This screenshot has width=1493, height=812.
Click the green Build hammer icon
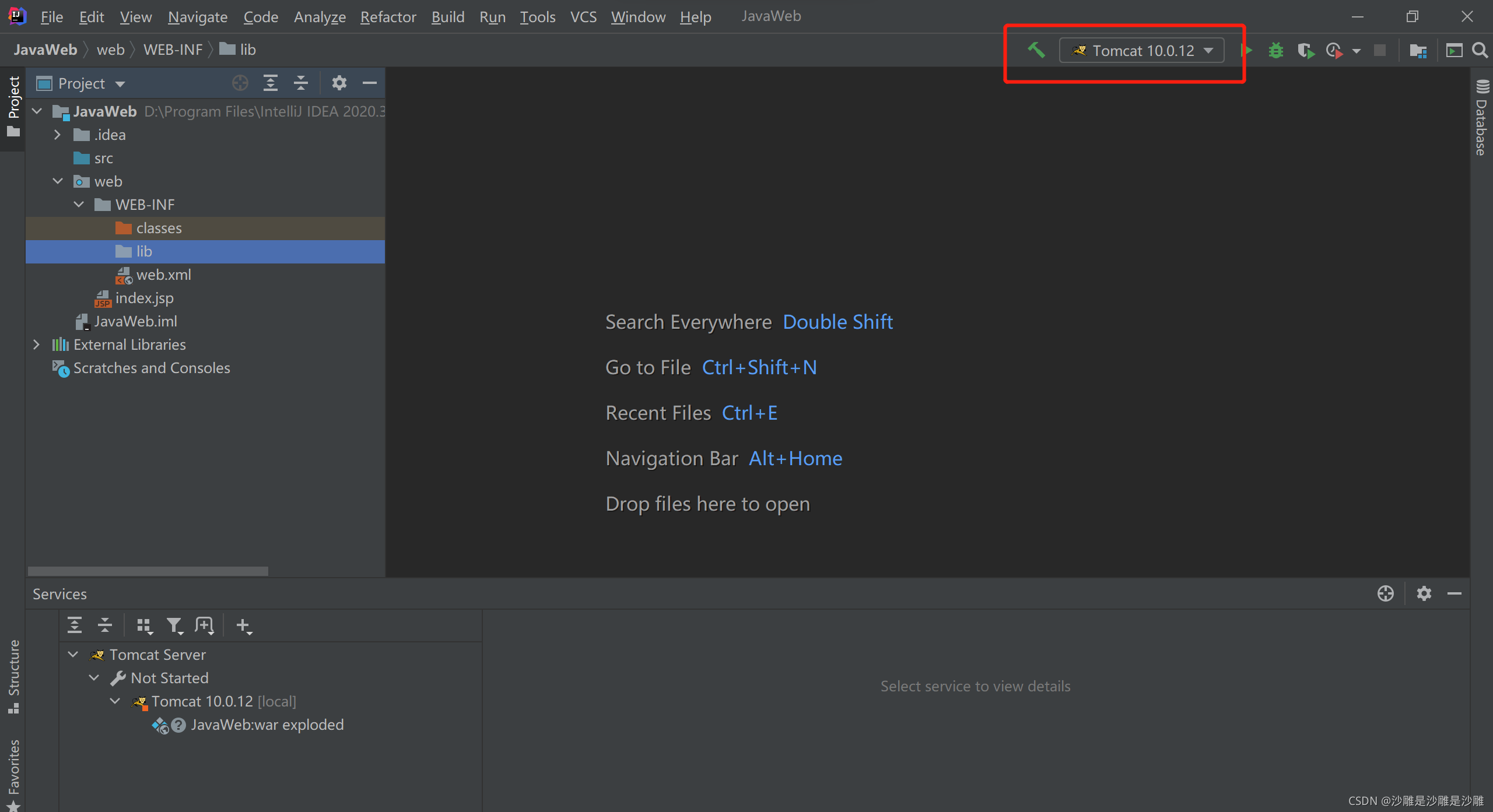tap(1036, 50)
